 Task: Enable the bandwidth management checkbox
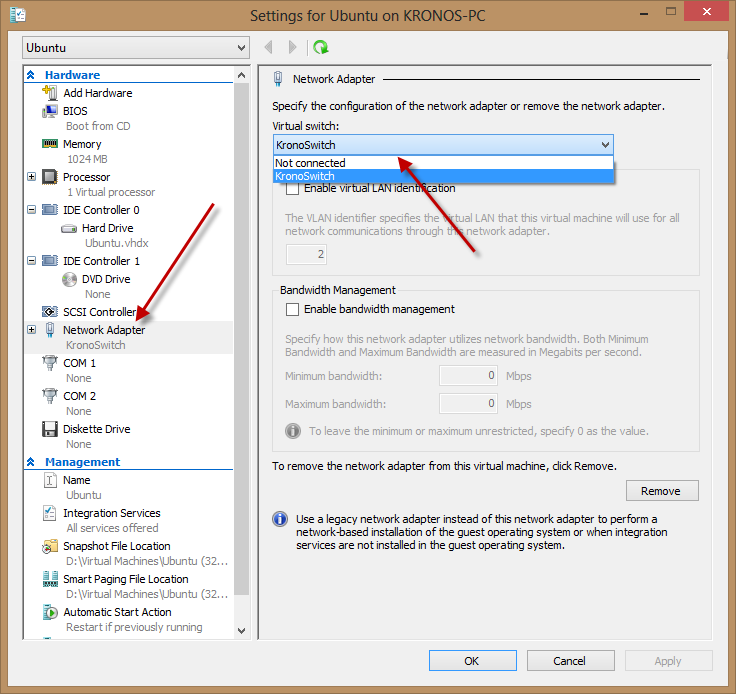[x=292, y=310]
